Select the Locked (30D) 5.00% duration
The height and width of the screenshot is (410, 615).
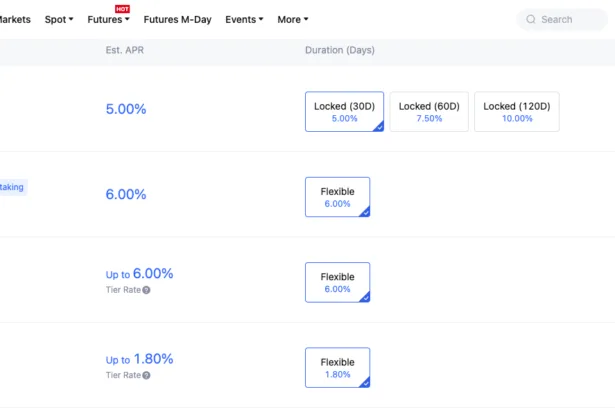pos(344,112)
